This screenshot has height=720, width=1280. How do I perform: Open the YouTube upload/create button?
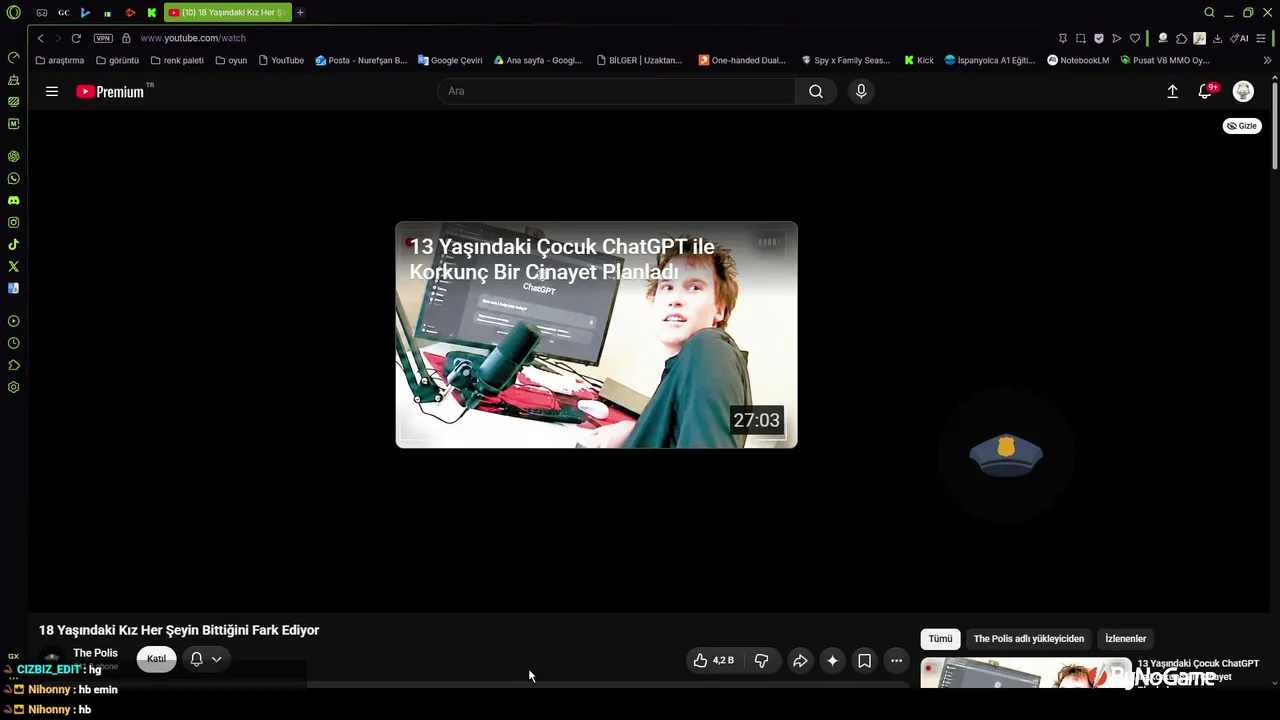[1173, 91]
